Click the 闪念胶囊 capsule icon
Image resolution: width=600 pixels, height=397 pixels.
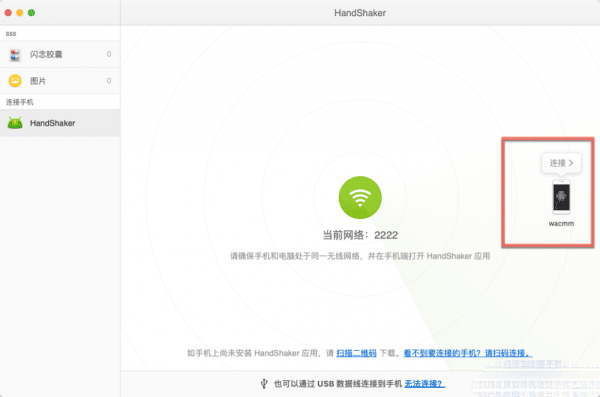pyautogui.click(x=15, y=54)
